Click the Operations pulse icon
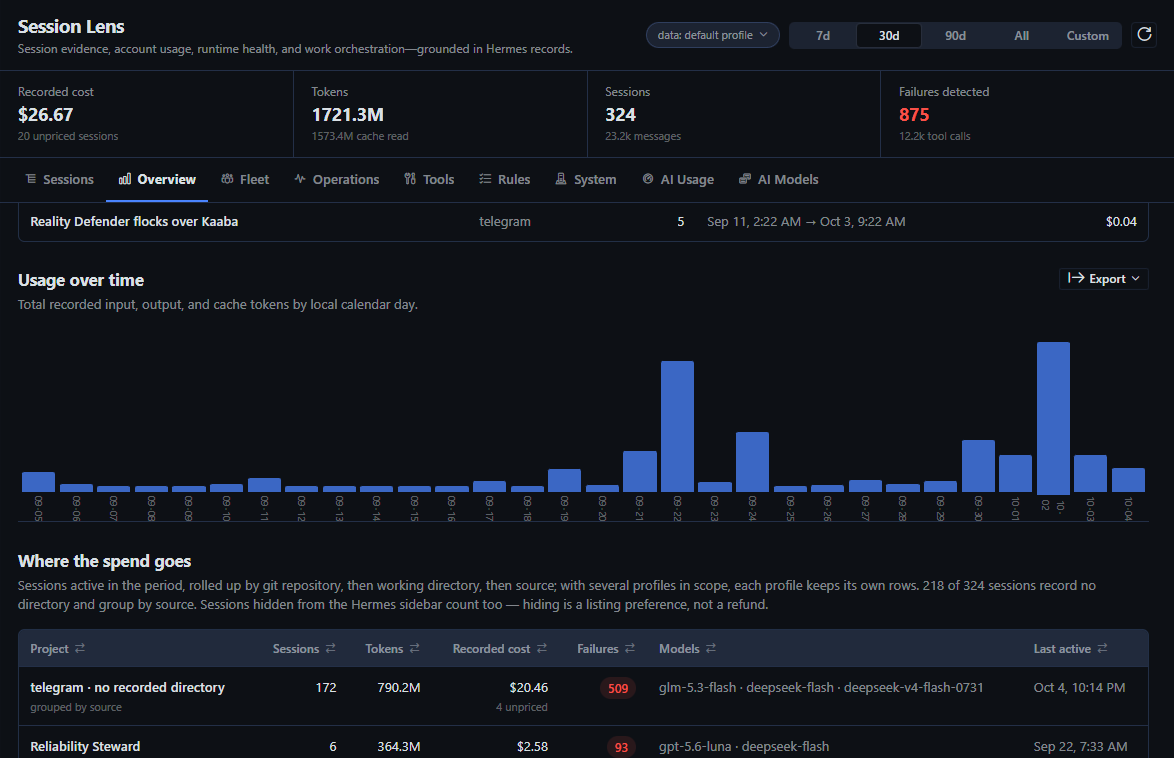The image size is (1174, 758). 299,179
